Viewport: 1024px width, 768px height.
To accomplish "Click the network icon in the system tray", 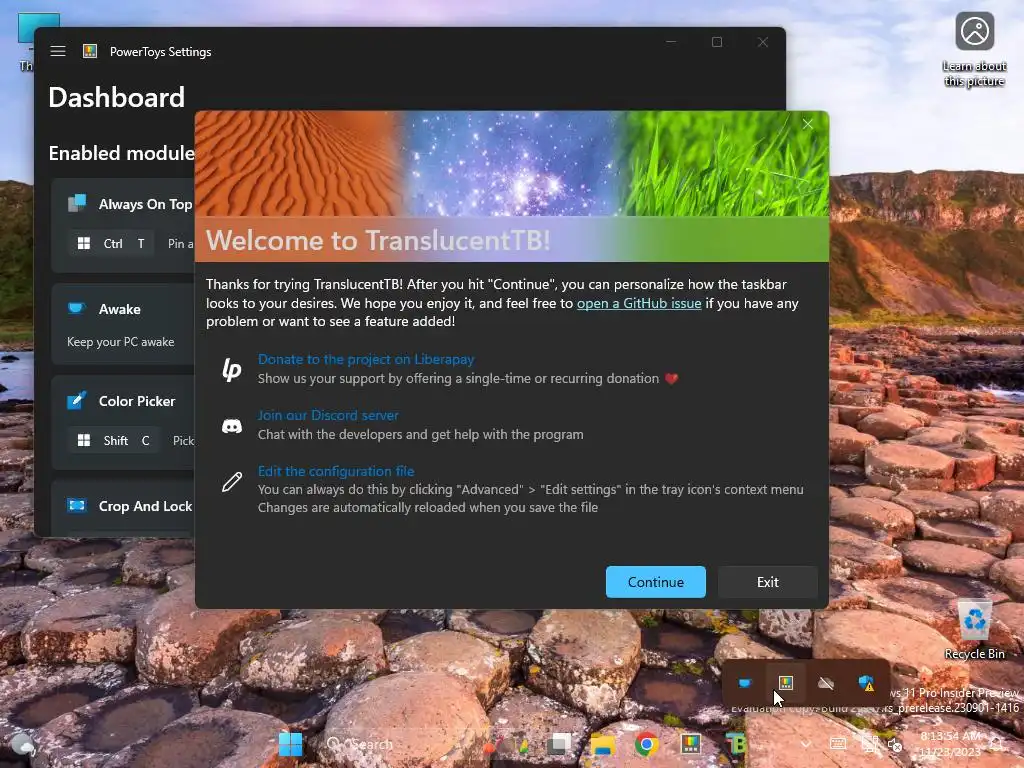I will click(x=870, y=744).
